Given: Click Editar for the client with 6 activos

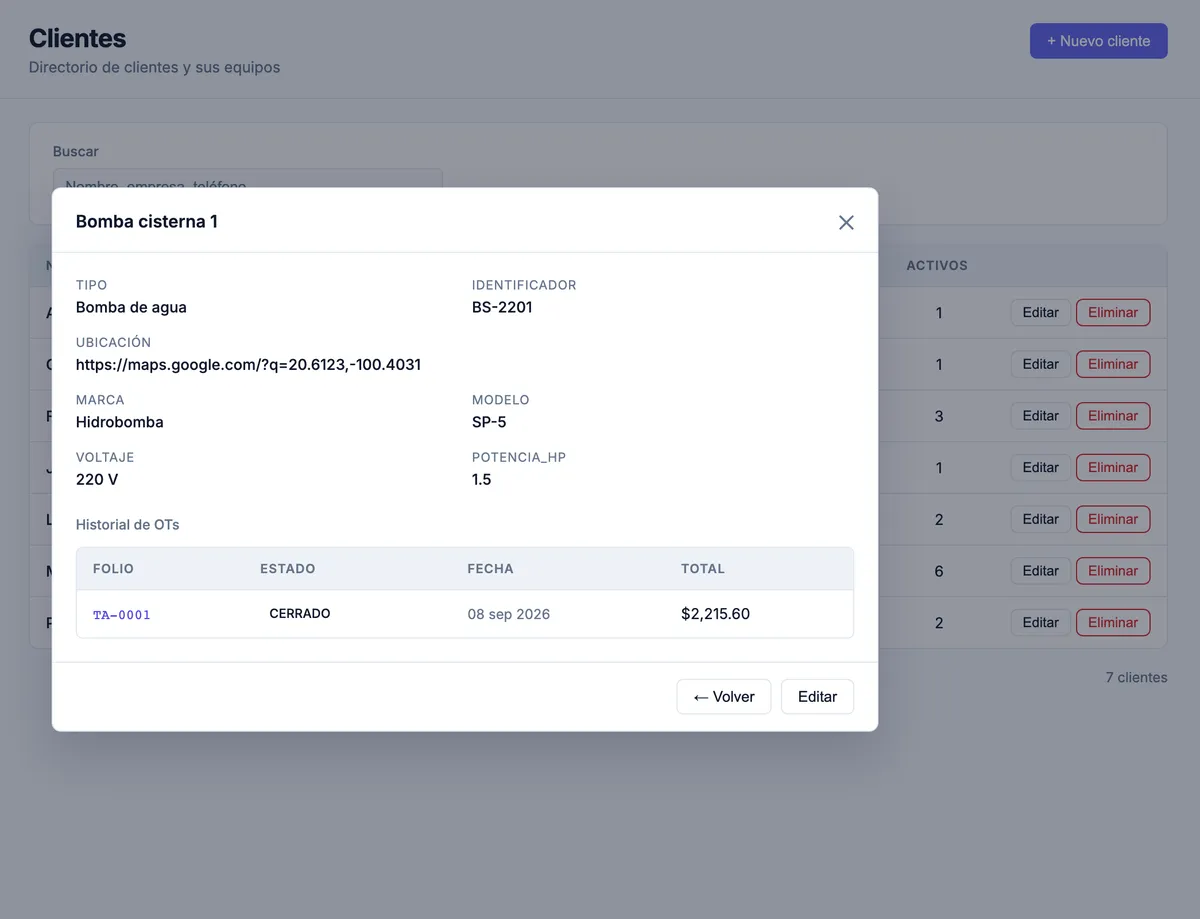Looking at the screenshot, I should pos(1040,571).
